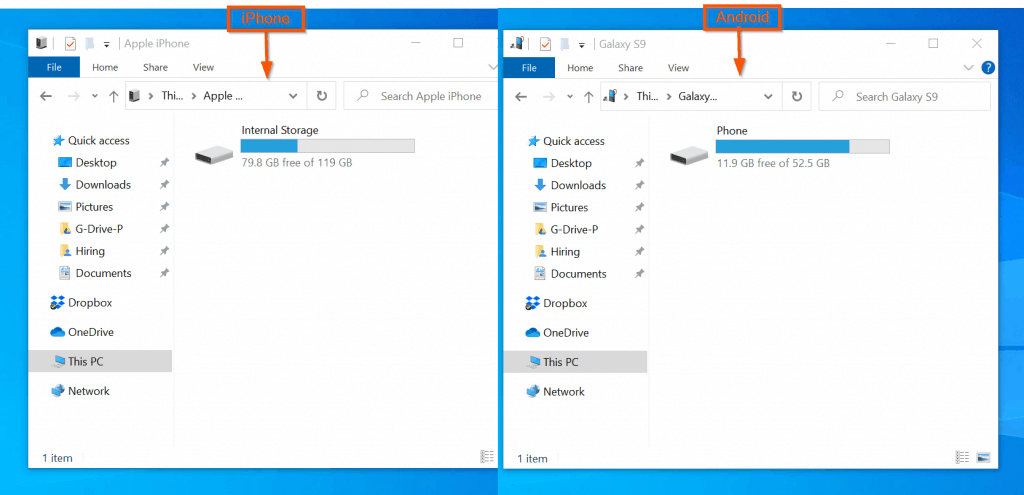This screenshot has width=1024, height=495.
Task: Unpin Desktop in Apple iPhone window
Action: point(165,163)
